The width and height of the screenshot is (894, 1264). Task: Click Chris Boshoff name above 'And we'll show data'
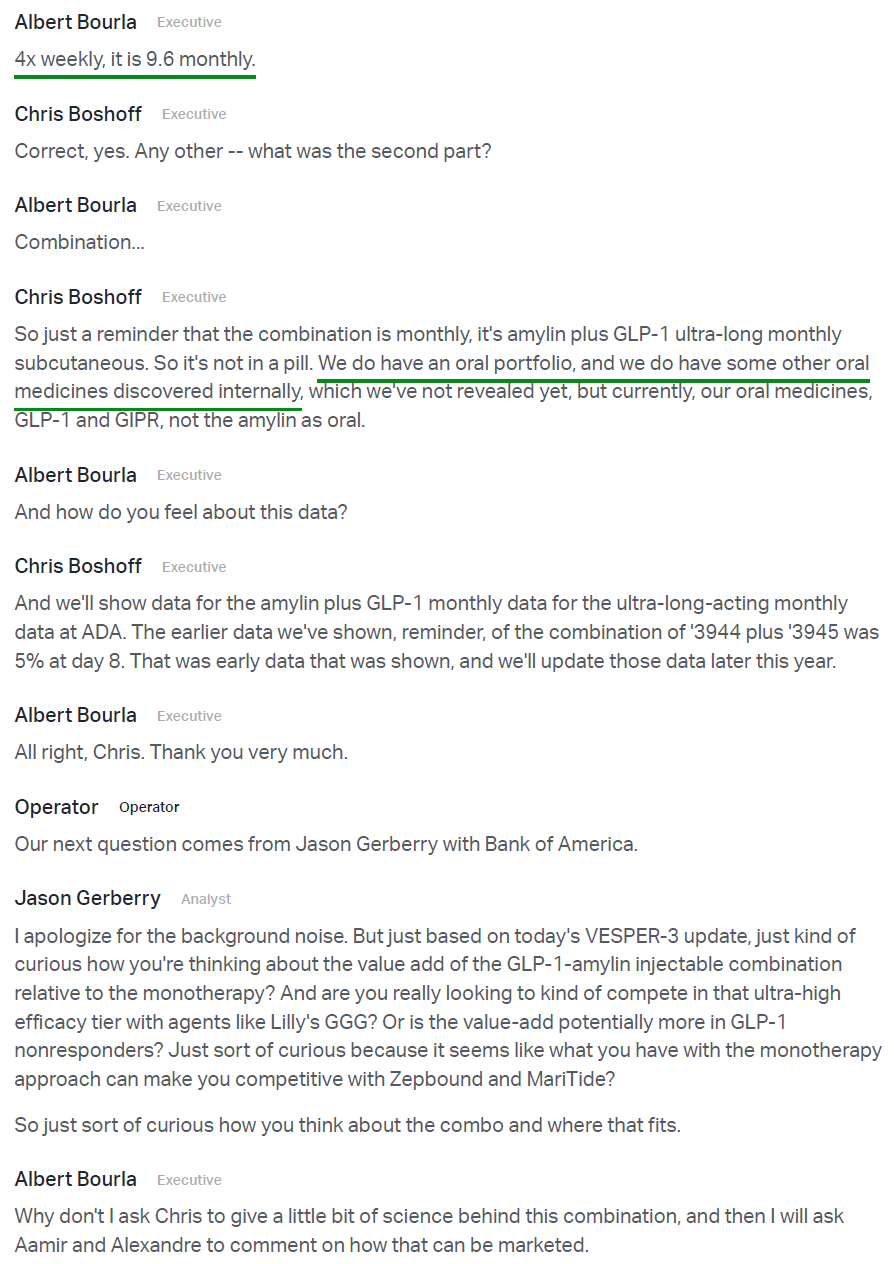pos(78,566)
